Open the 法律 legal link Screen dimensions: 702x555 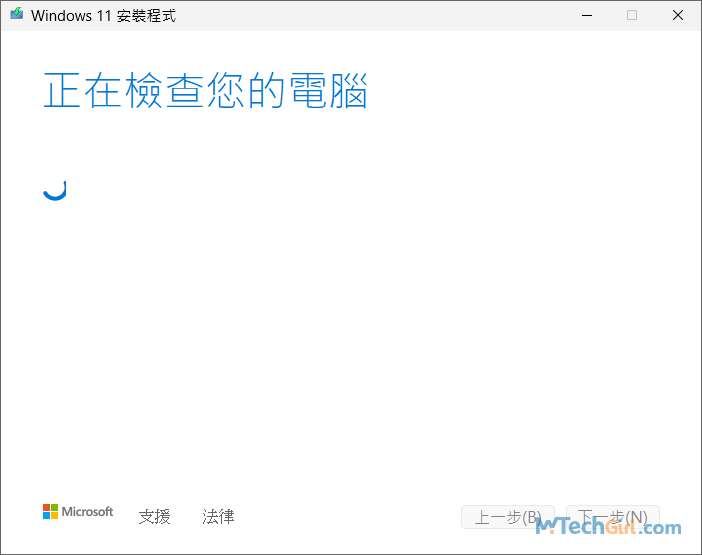tap(218, 517)
